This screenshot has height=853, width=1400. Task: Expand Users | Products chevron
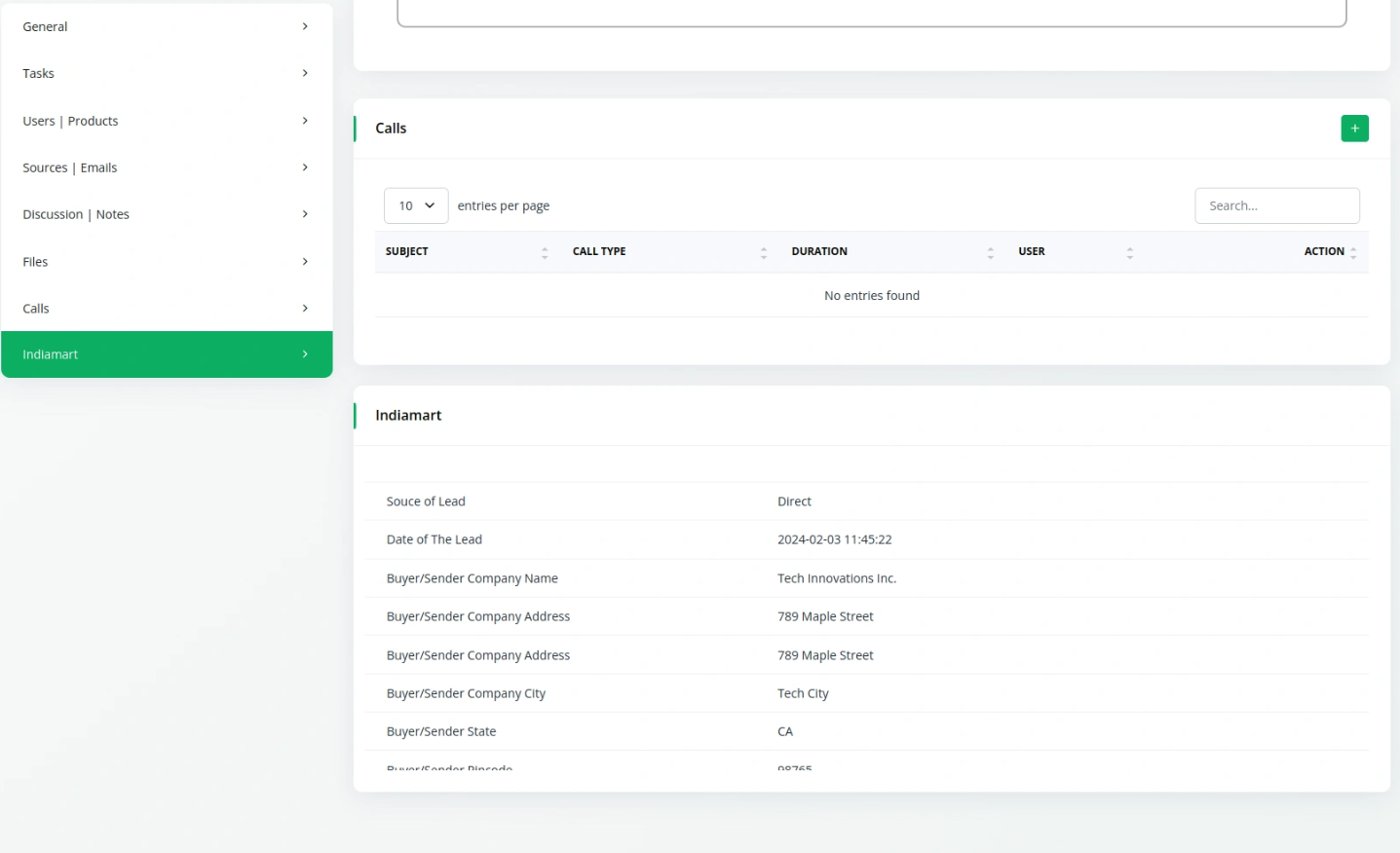click(x=305, y=121)
